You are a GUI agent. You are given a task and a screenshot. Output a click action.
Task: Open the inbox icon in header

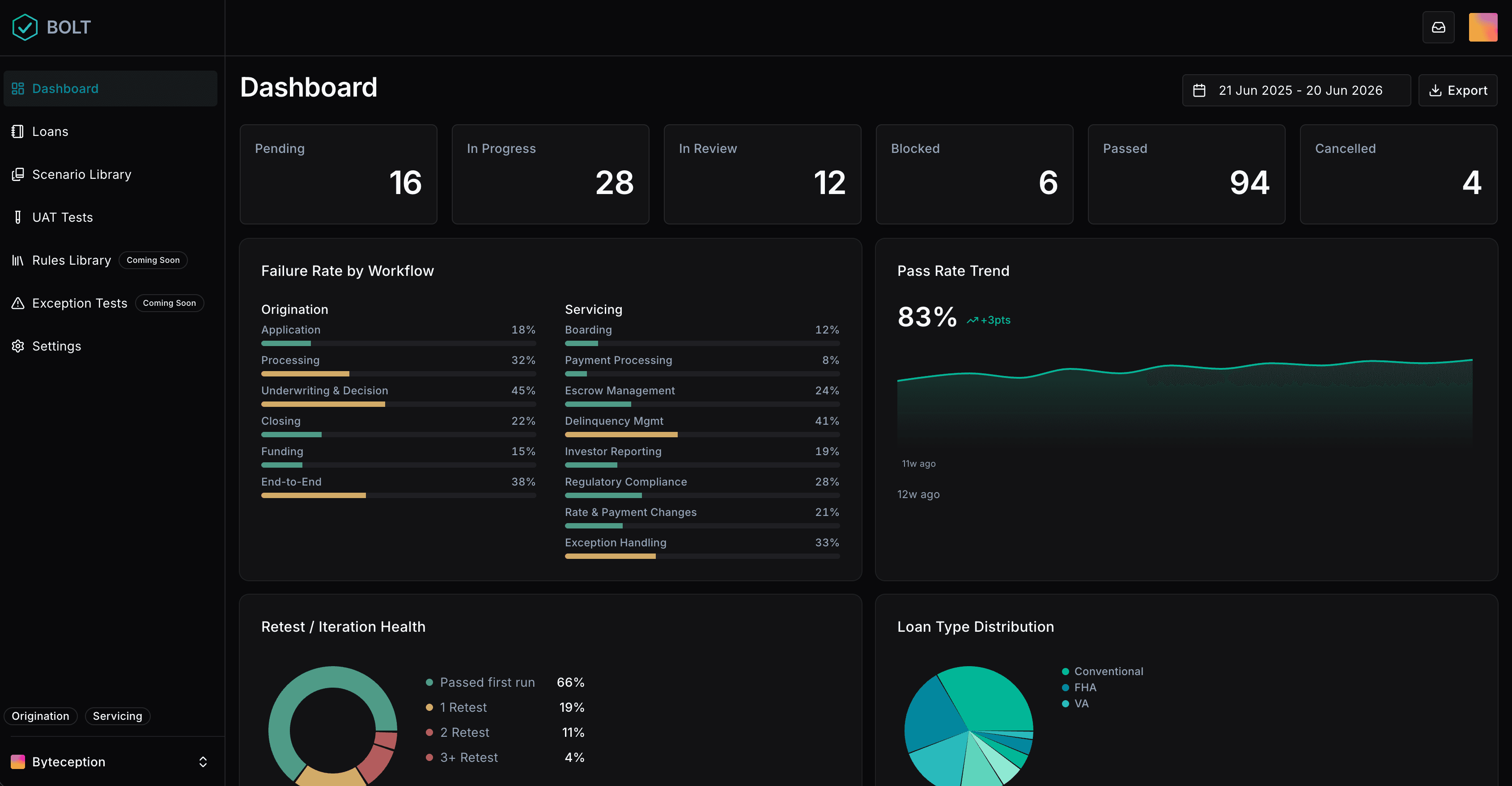1438,27
